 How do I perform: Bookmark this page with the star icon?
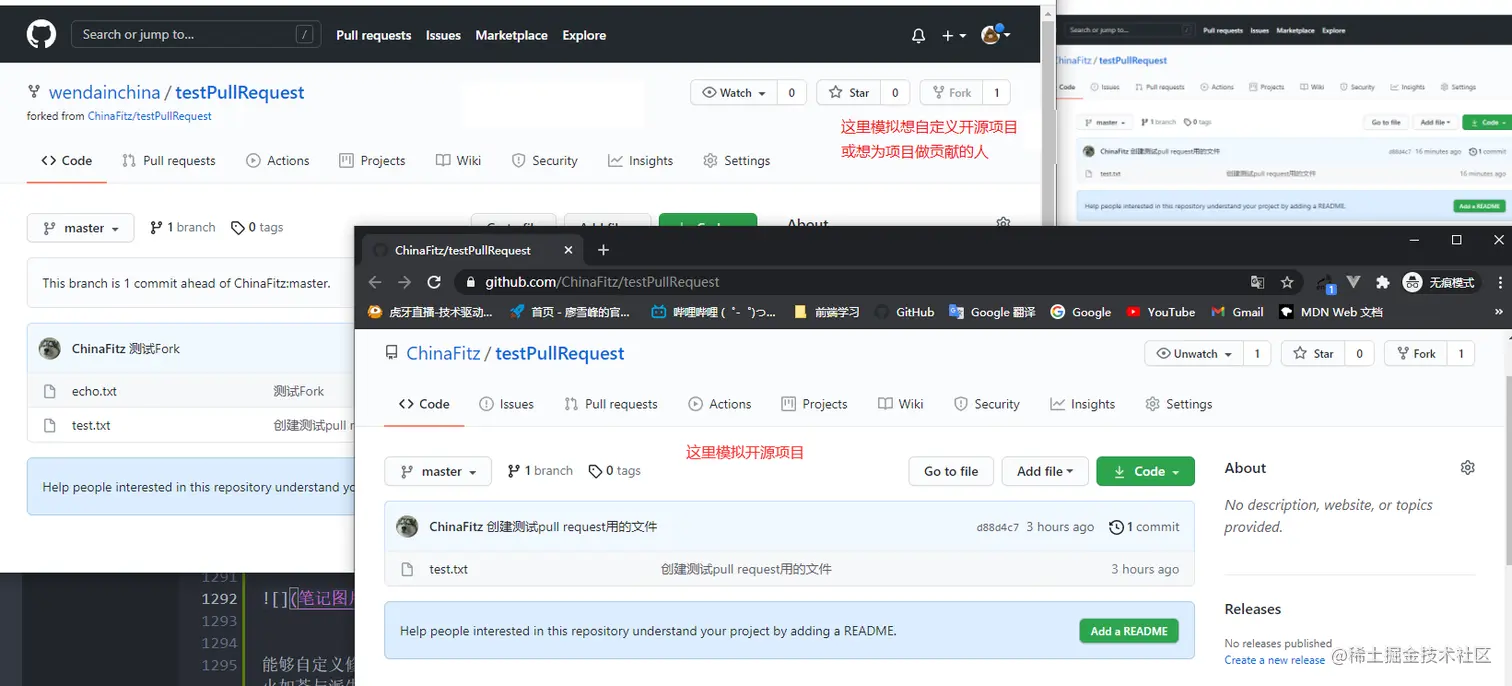1287,282
